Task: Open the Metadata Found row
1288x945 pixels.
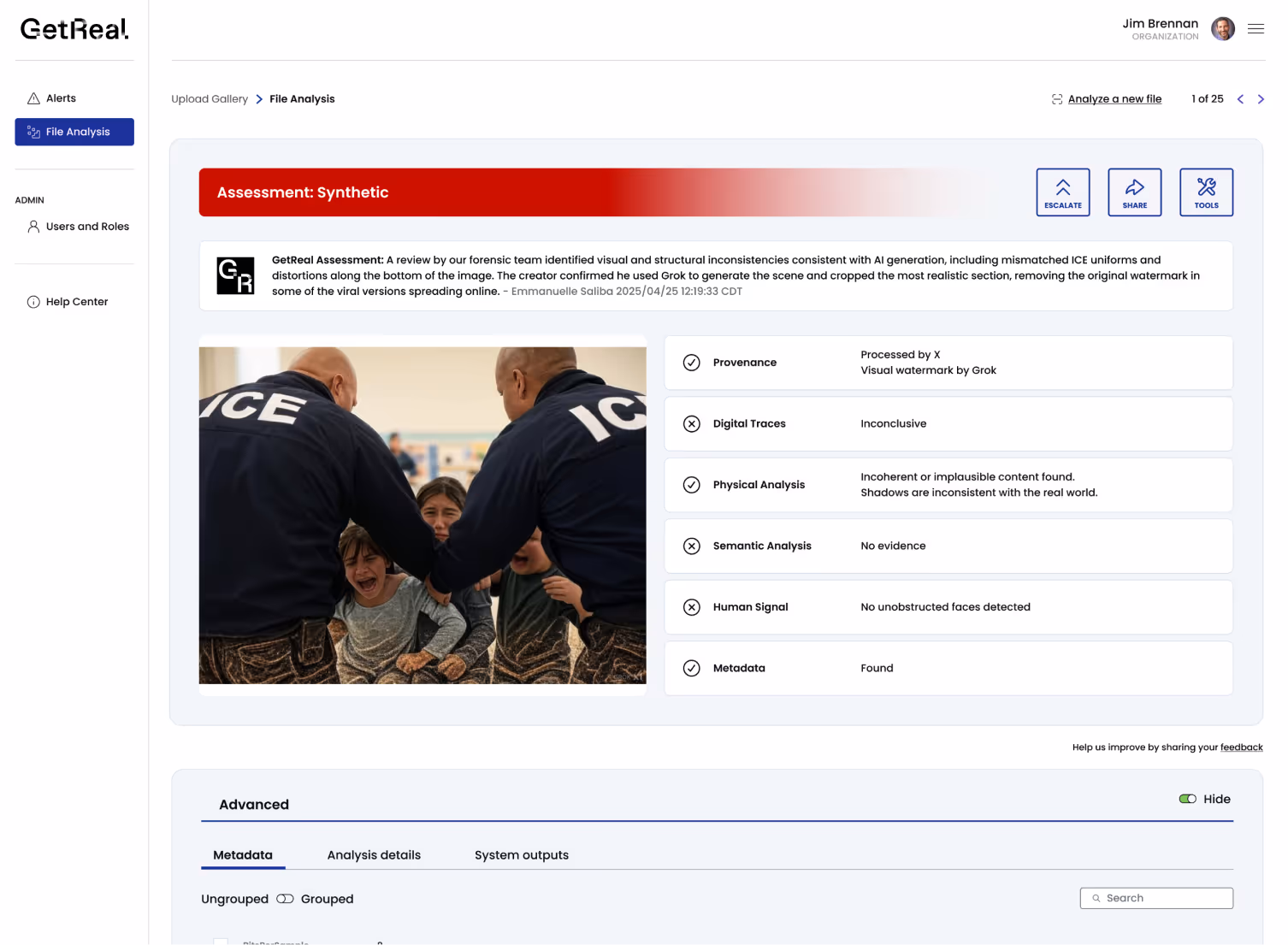Action: [x=948, y=669]
